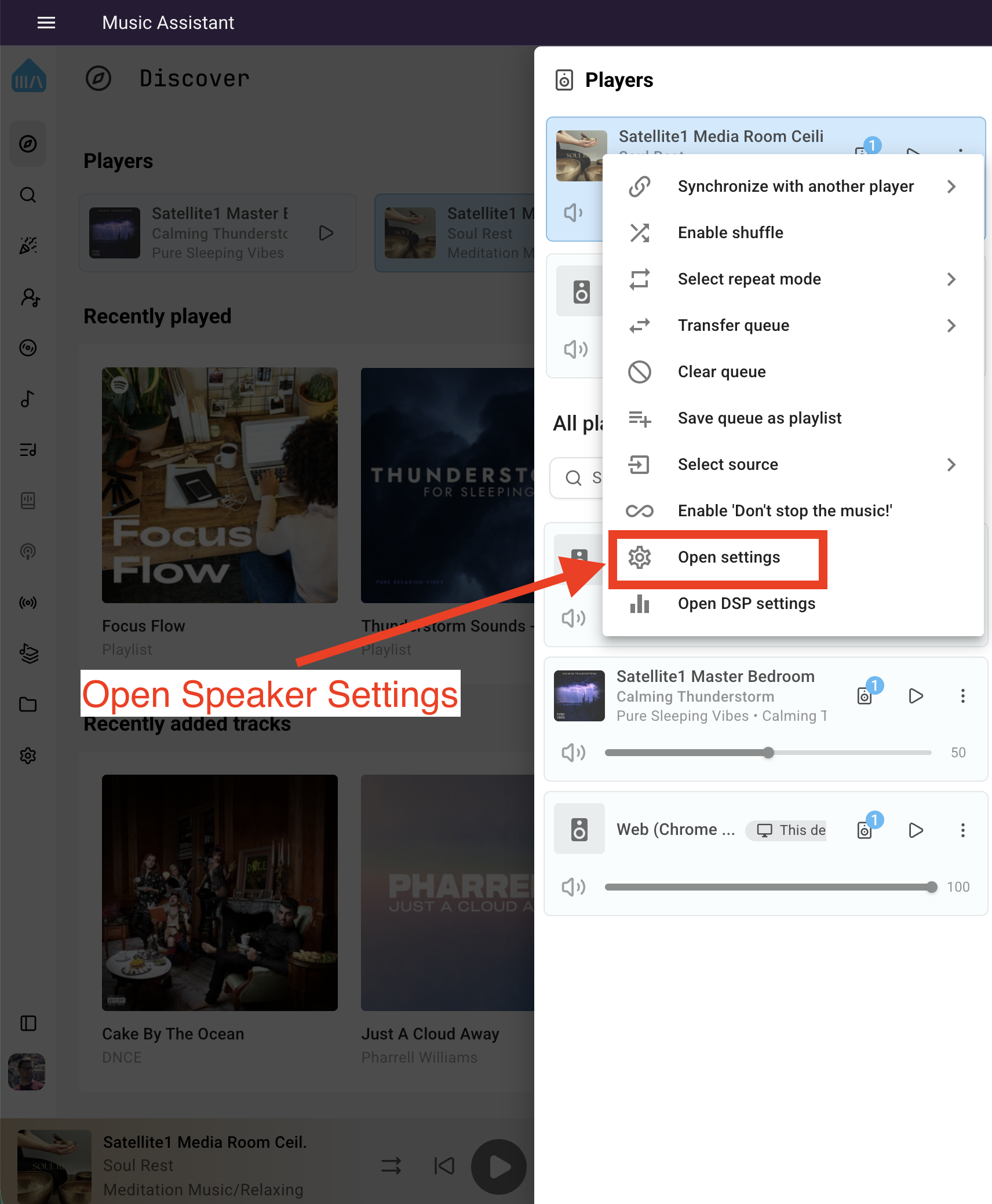Play Satellite1 Master Bedroom in Players panel

(x=916, y=696)
